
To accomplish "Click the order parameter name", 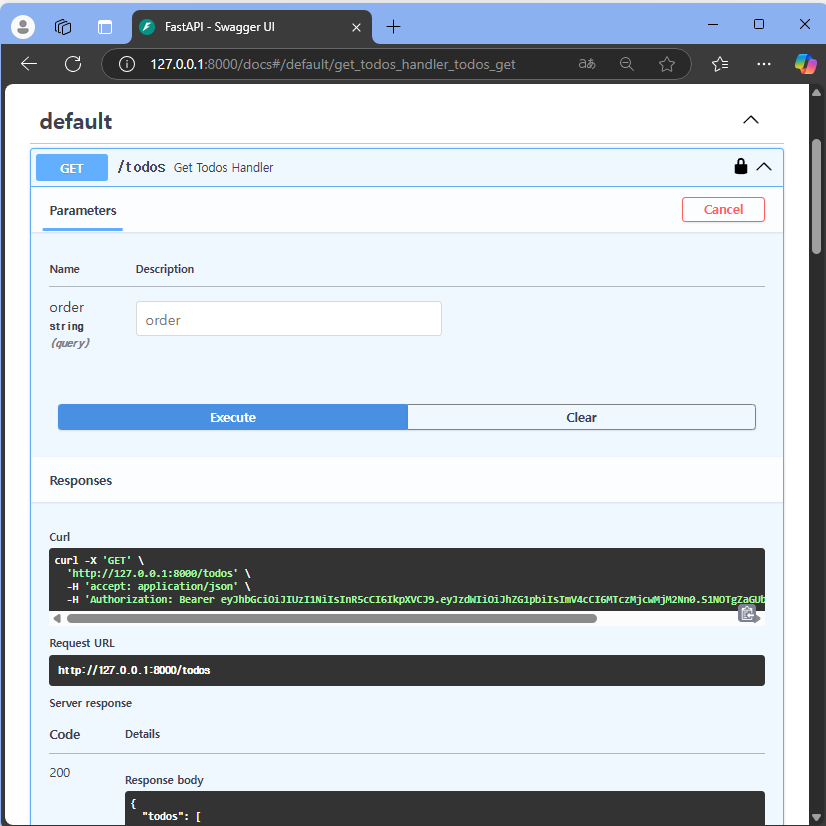I will 66,307.
